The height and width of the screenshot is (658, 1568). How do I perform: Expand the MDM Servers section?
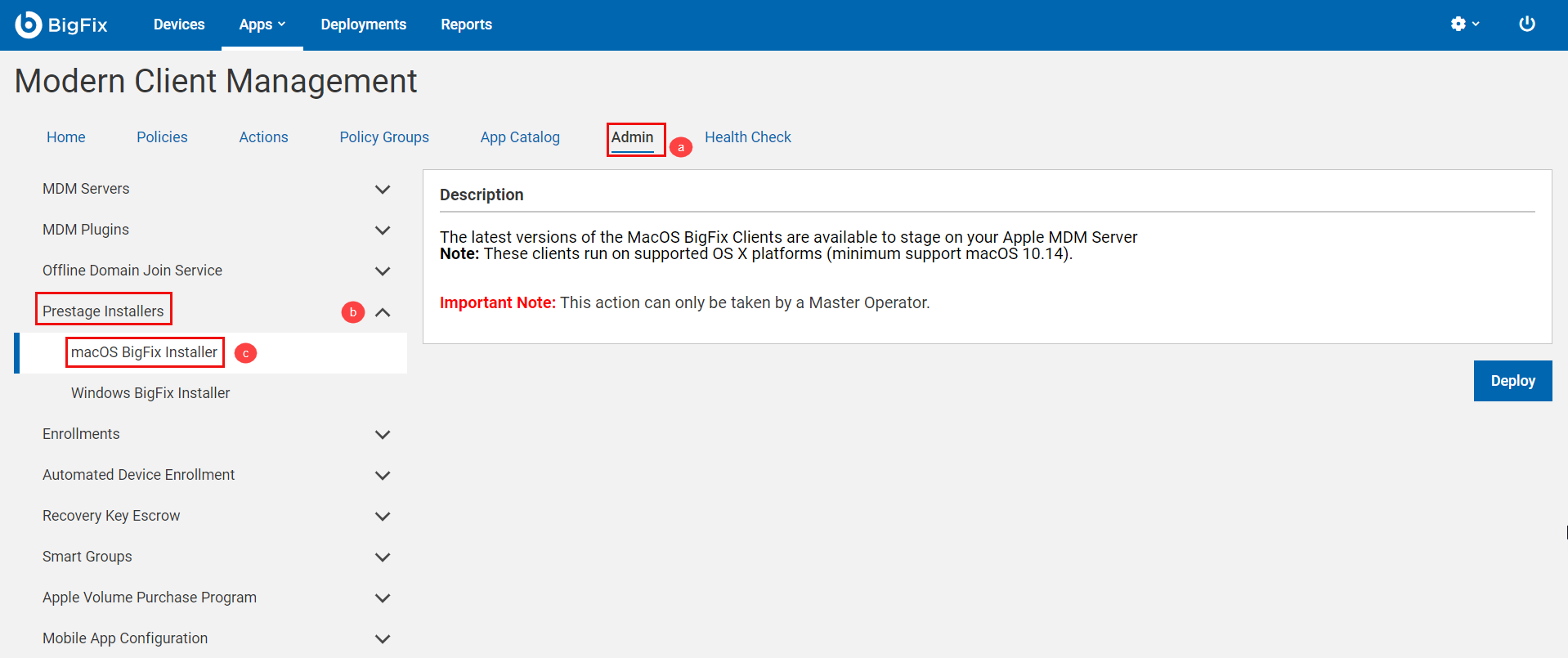[382, 190]
